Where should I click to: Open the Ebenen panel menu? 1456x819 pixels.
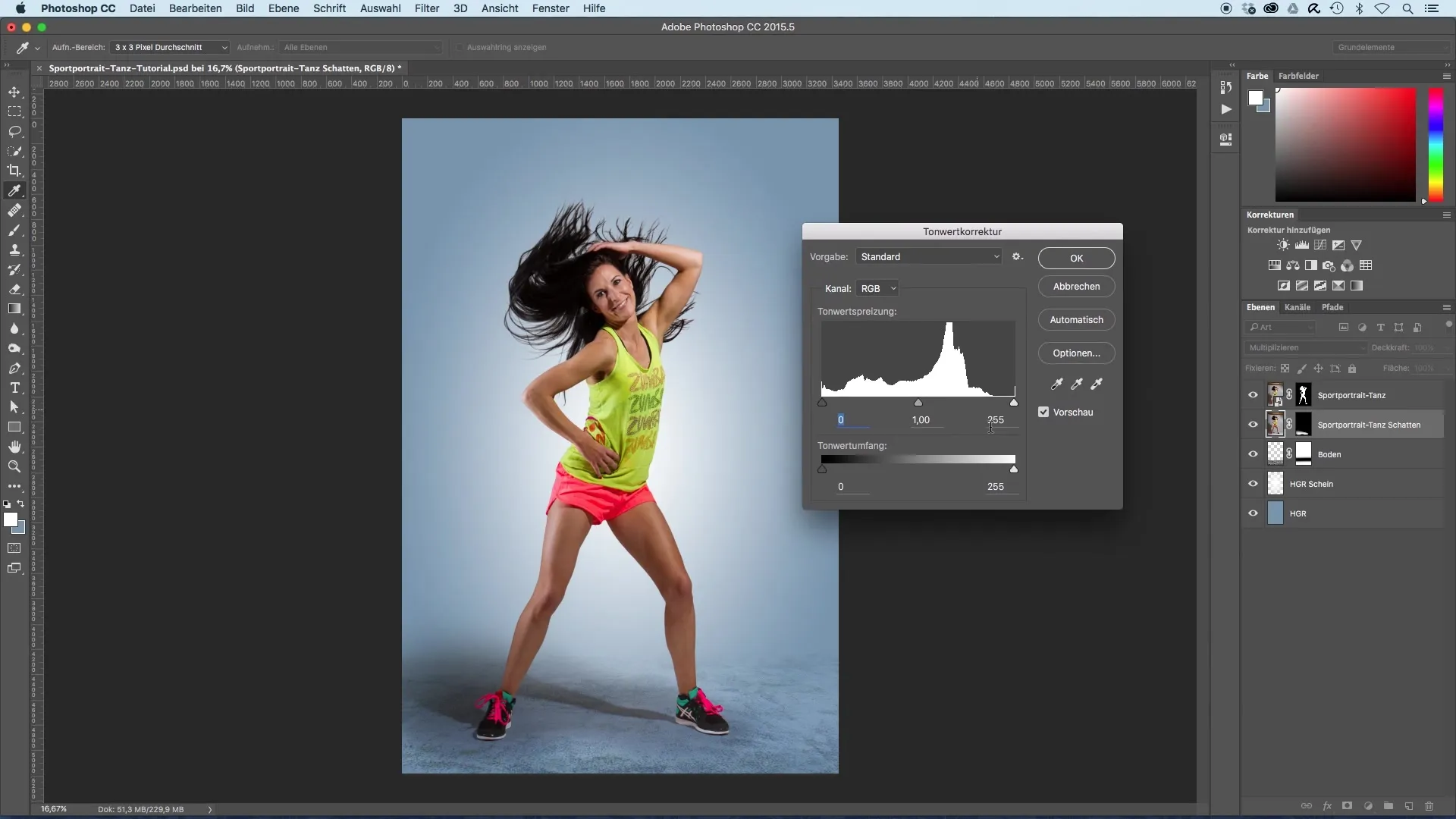pyautogui.click(x=1446, y=307)
